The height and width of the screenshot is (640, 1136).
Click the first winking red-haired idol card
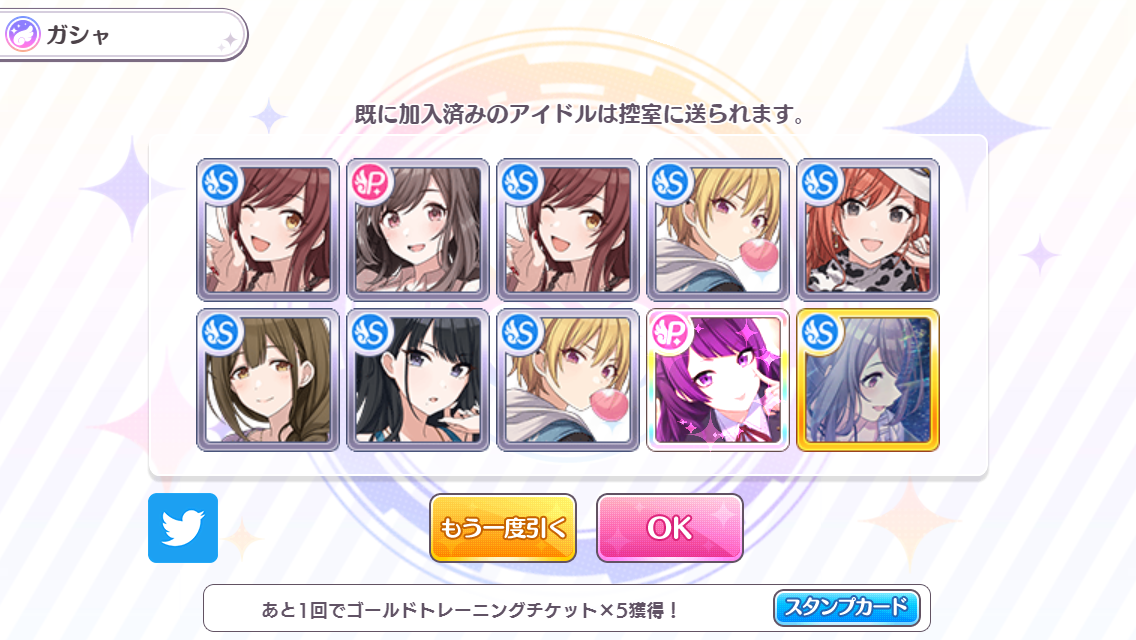point(268,229)
